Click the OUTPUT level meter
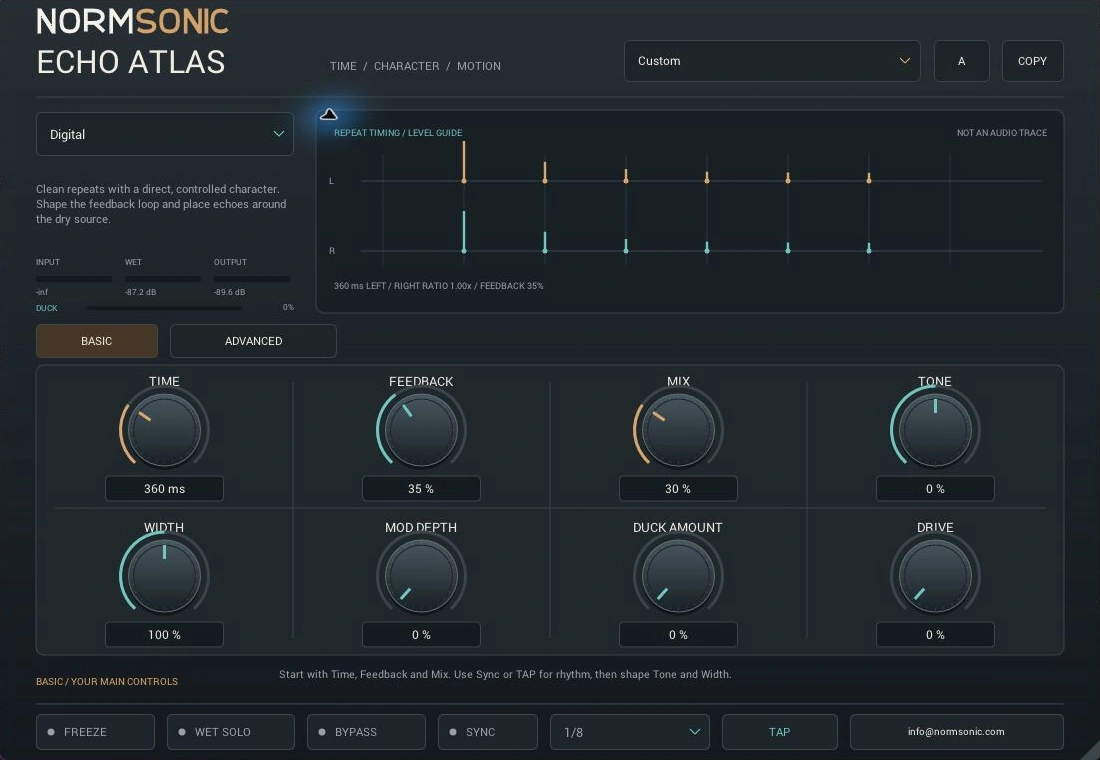Screen dimensions: 1100x760 coord(252,279)
